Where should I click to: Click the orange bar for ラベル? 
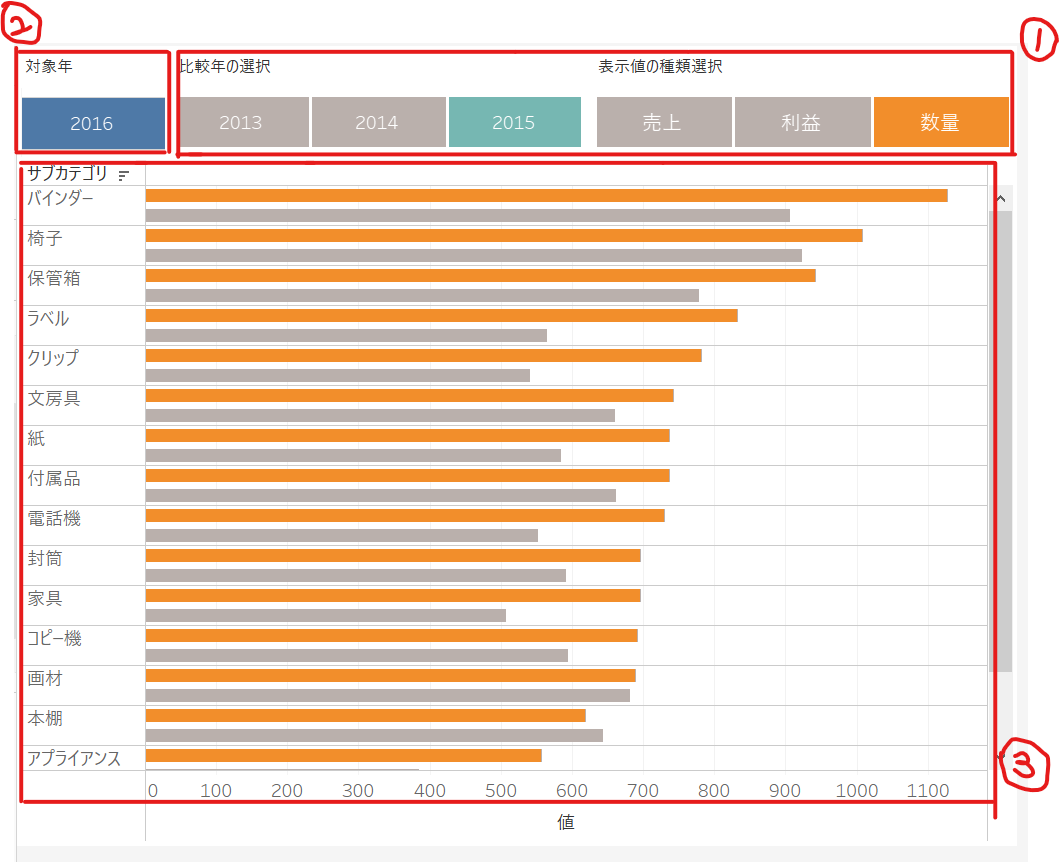[x=441, y=315]
